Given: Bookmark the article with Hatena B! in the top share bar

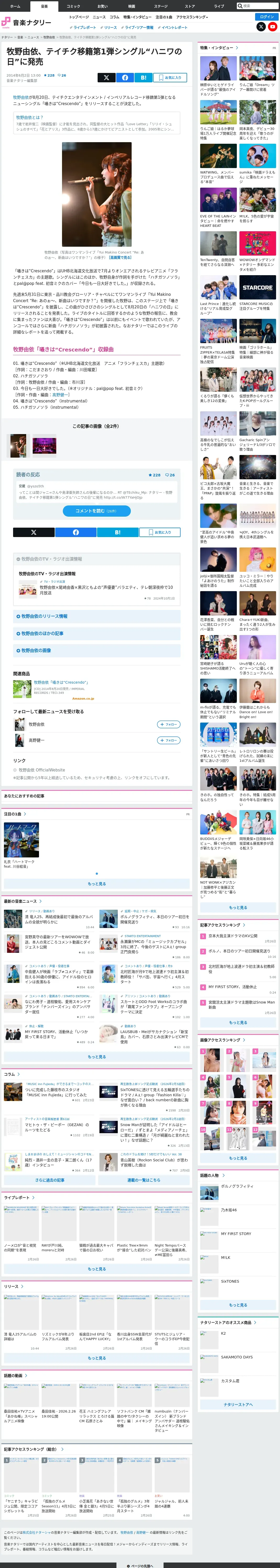Looking at the screenshot, I should pyautogui.click(x=144, y=77).
